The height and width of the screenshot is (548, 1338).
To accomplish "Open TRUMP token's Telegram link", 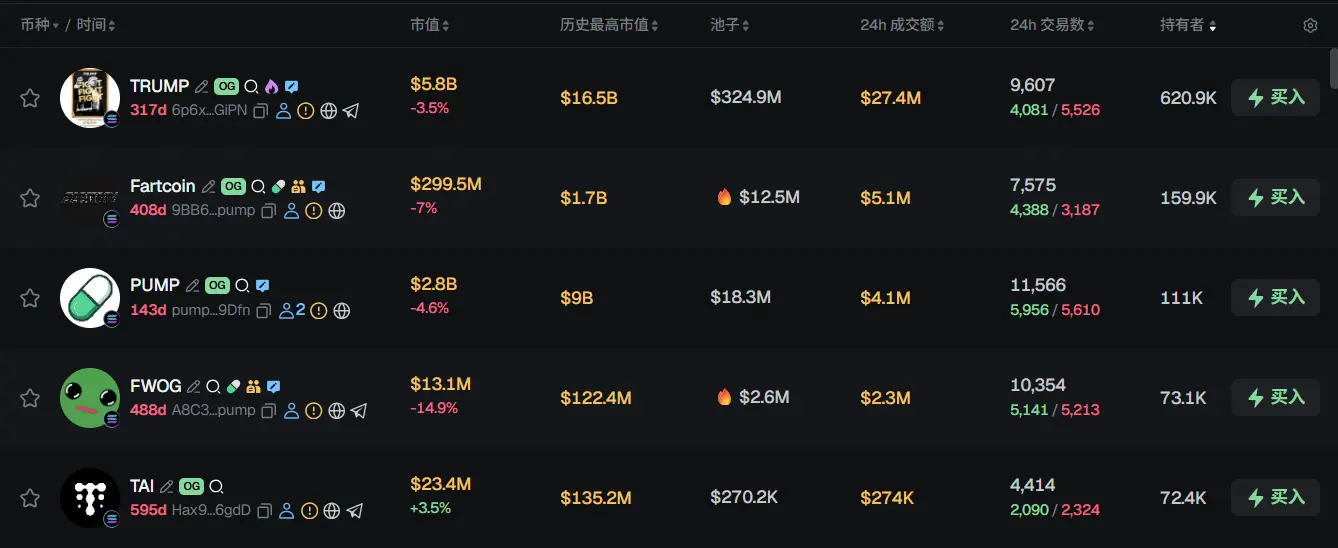I will [x=351, y=111].
